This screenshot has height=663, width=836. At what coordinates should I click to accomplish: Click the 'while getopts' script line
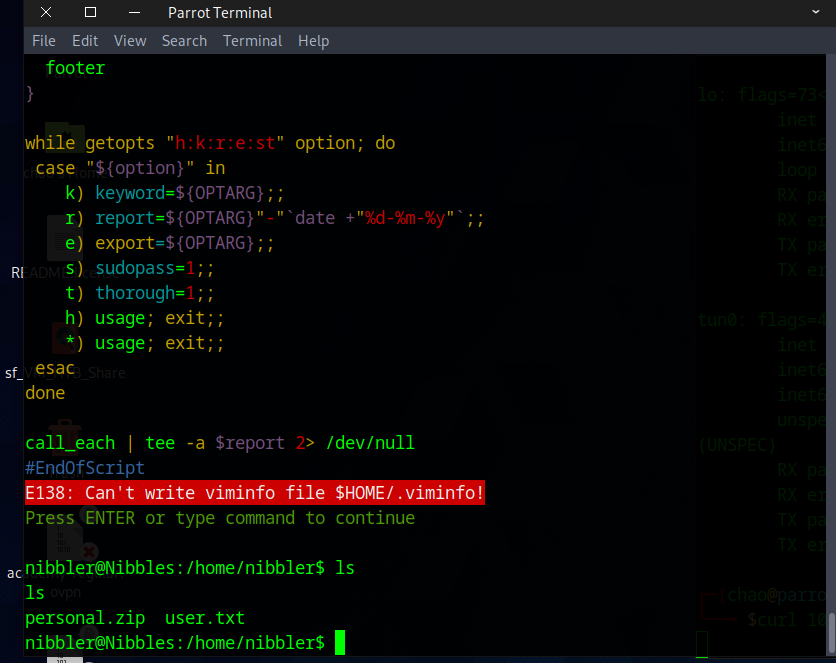(x=210, y=143)
